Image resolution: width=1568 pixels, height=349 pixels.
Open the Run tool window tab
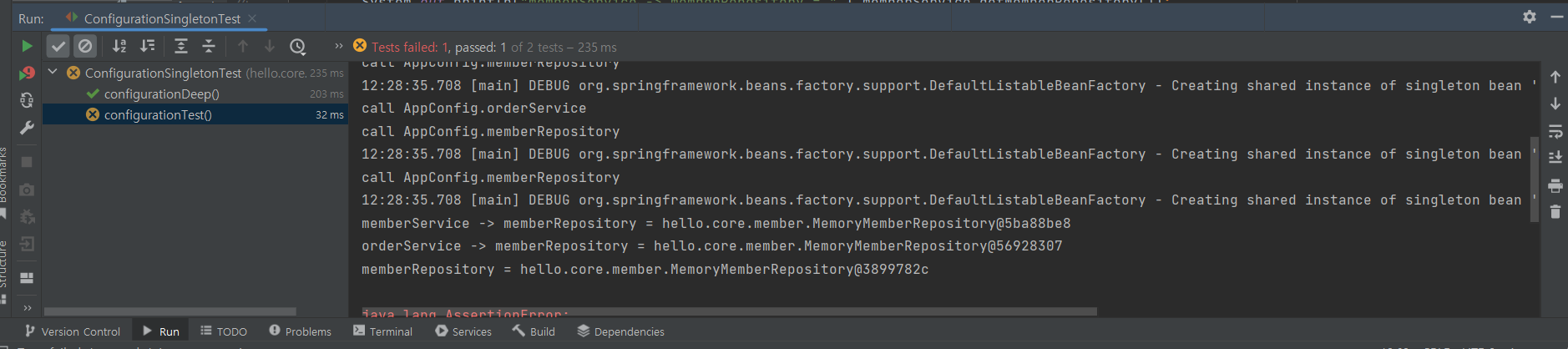[x=161, y=331]
